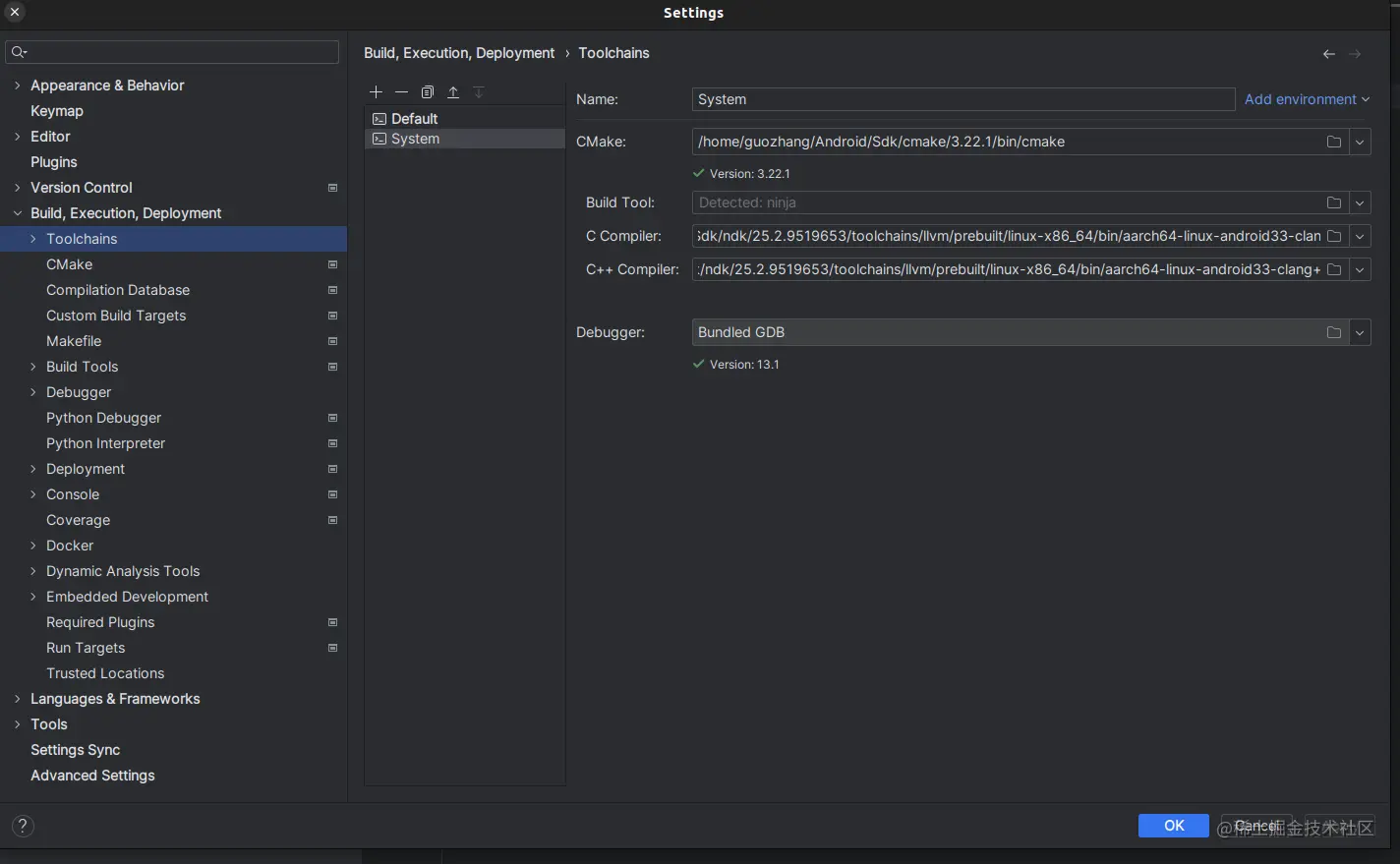Screen dimensions: 1400x864
Task: Navigate back using the left arrow
Action: click(1328, 53)
